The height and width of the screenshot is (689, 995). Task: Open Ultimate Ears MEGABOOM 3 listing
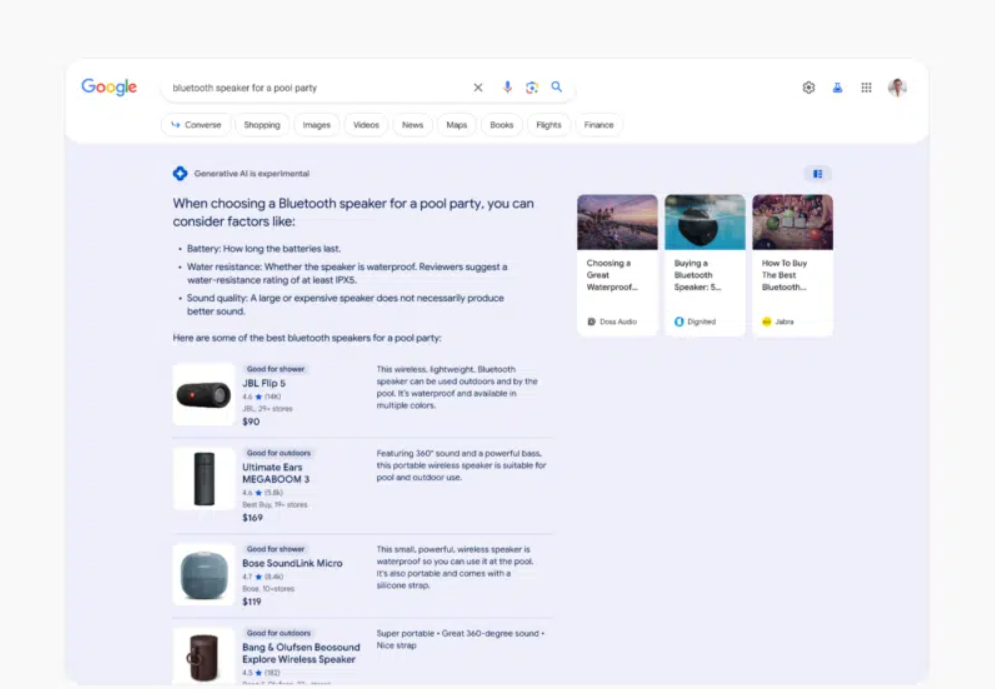coord(275,473)
